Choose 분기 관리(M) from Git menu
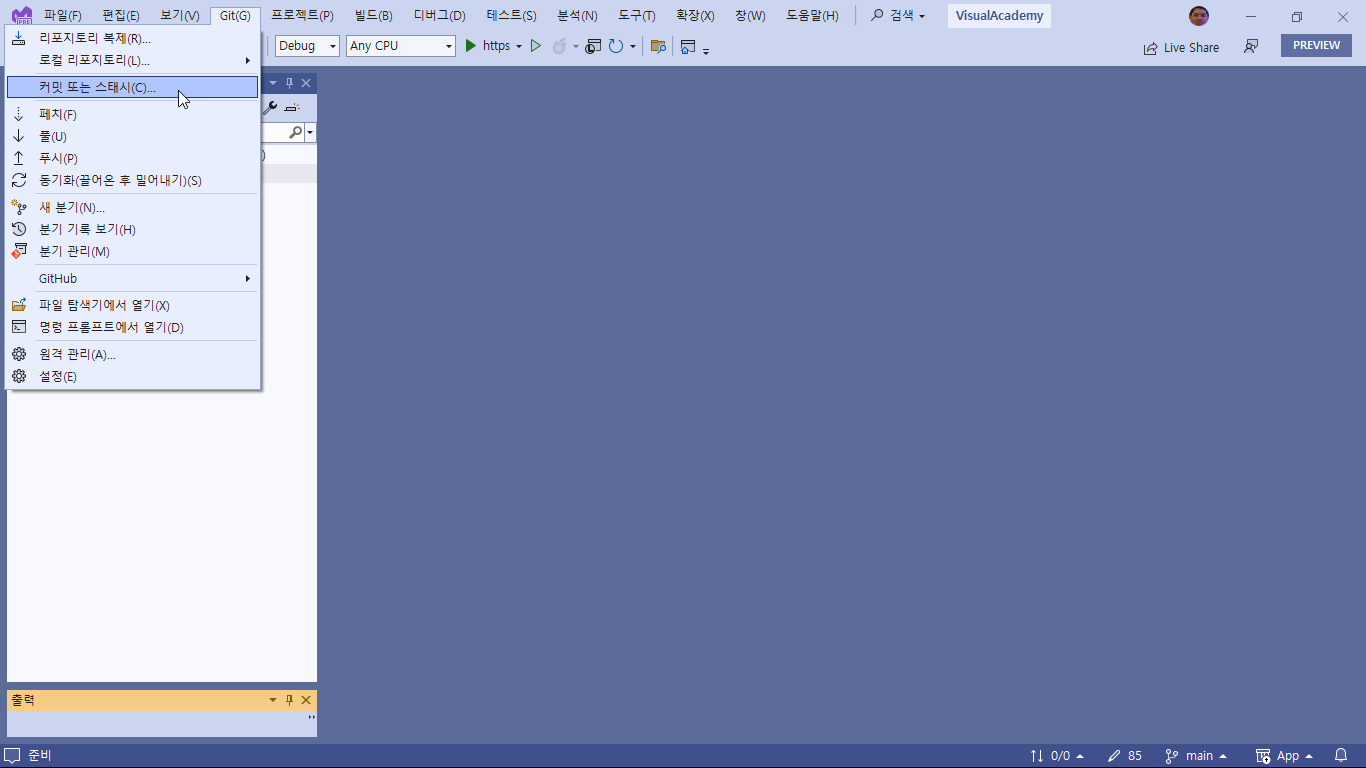Screen dimensions: 1366x768 74,251
